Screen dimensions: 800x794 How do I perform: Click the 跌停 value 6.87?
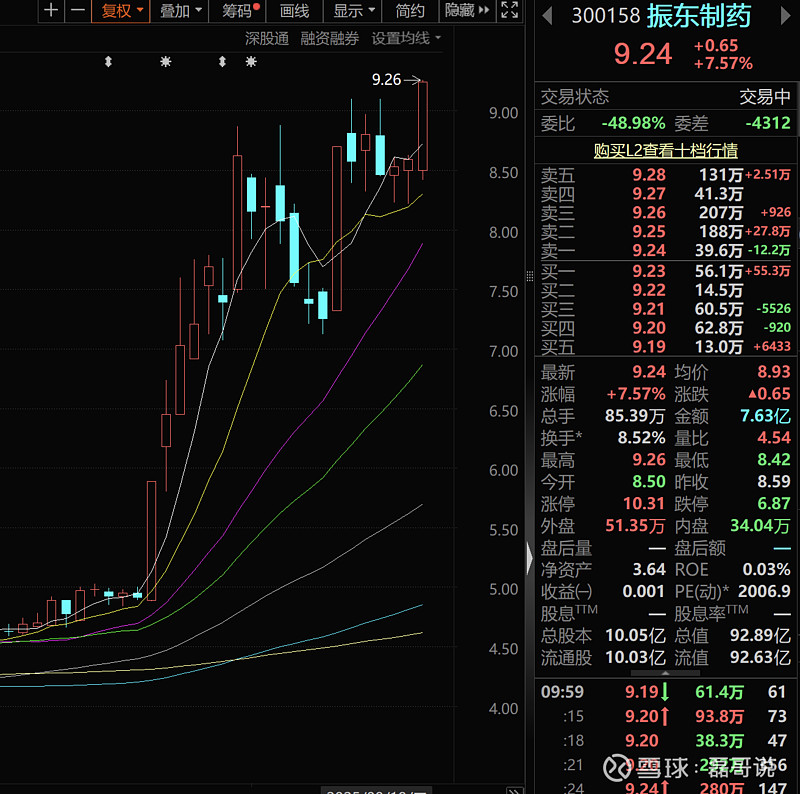tap(773, 504)
